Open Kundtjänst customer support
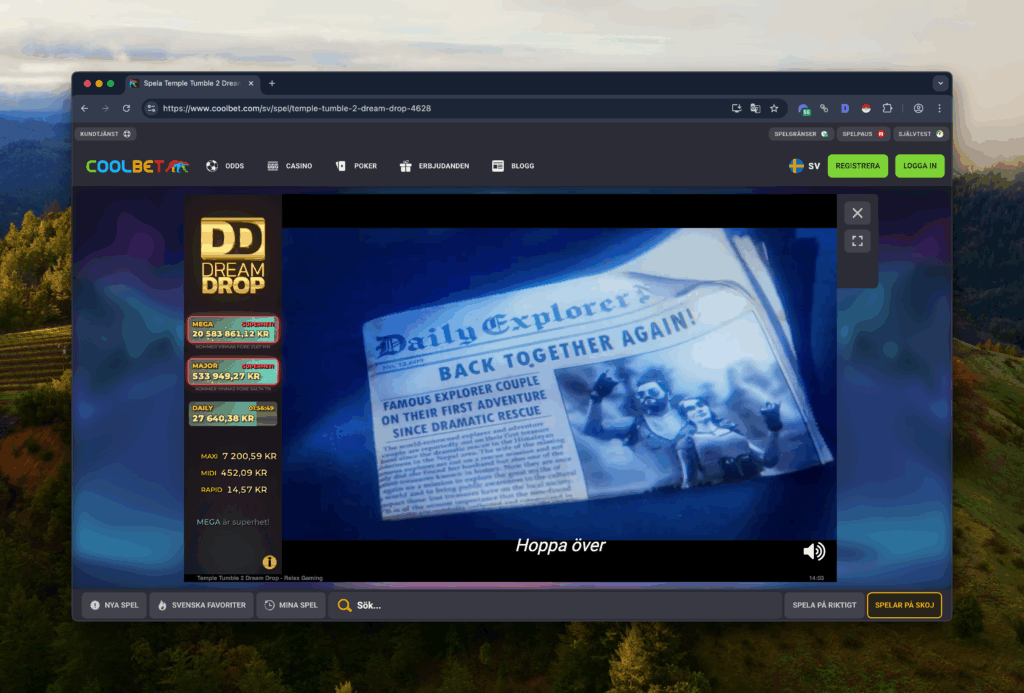Viewport: 1024px width, 693px height. click(x=105, y=134)
